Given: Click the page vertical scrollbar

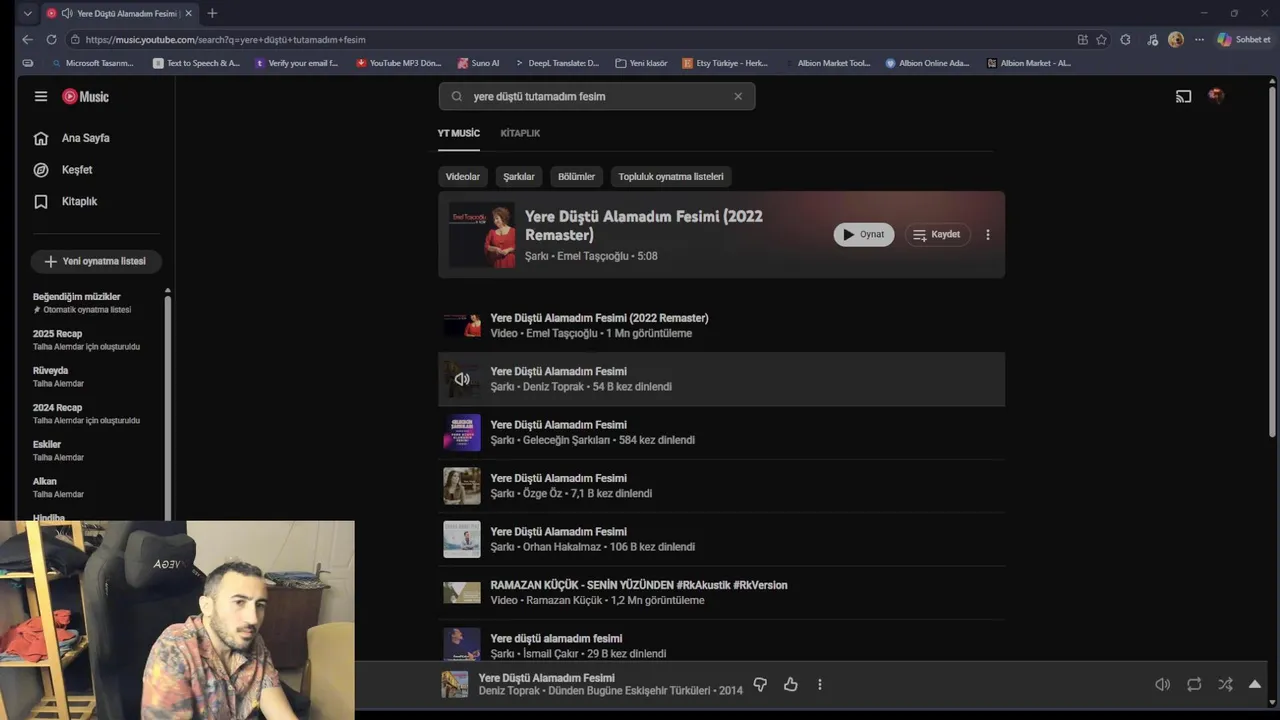Looking at the screenshot, I should point(1273,260).
